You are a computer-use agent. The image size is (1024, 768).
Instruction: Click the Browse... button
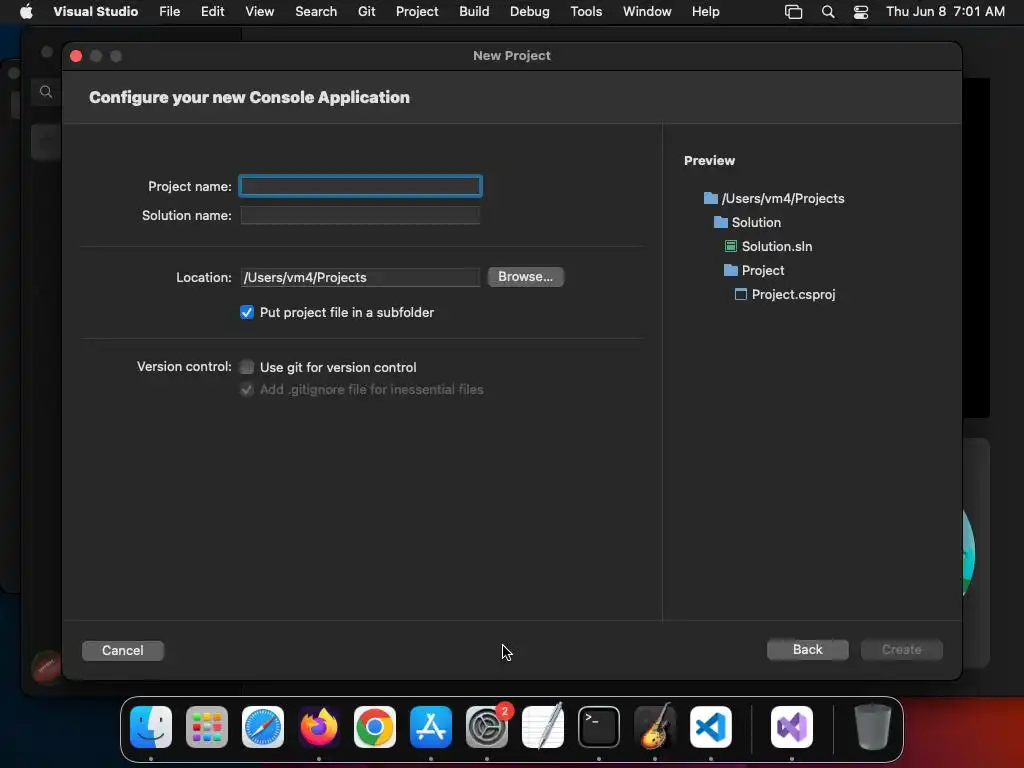pos(526,277)
